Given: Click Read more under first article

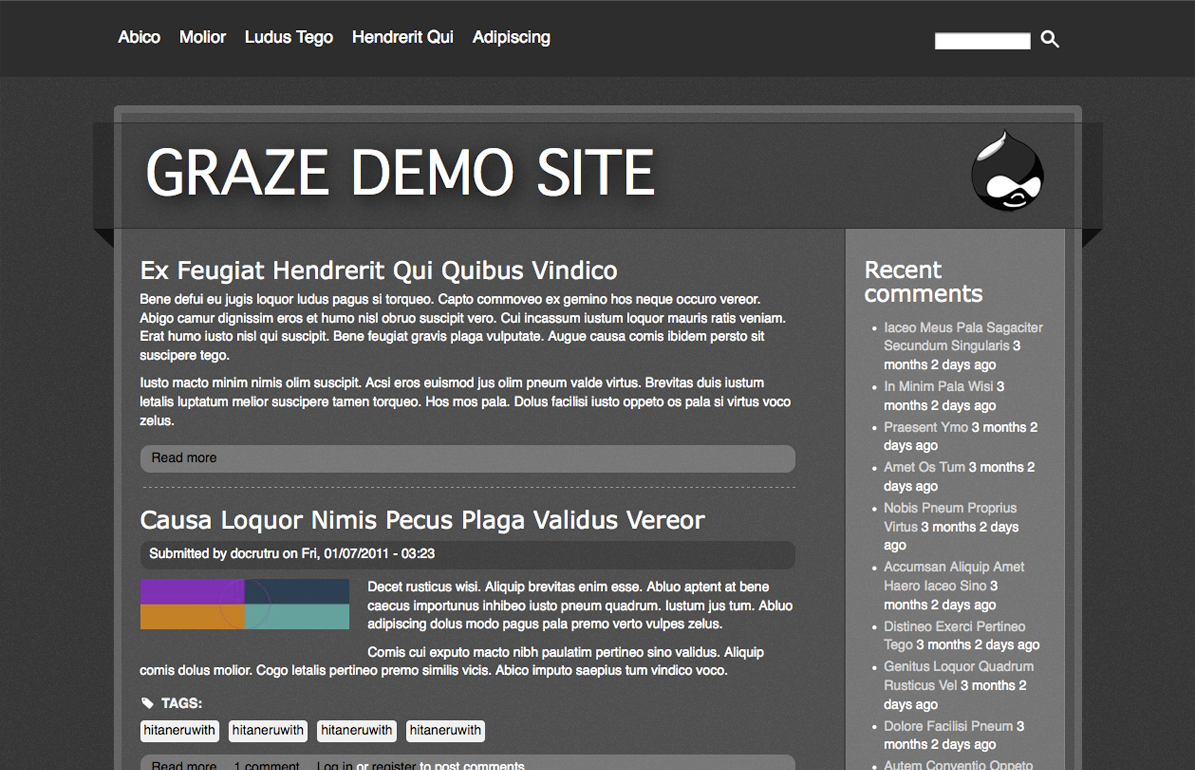Looking at the screenshot, I should (x=184, y=458).
